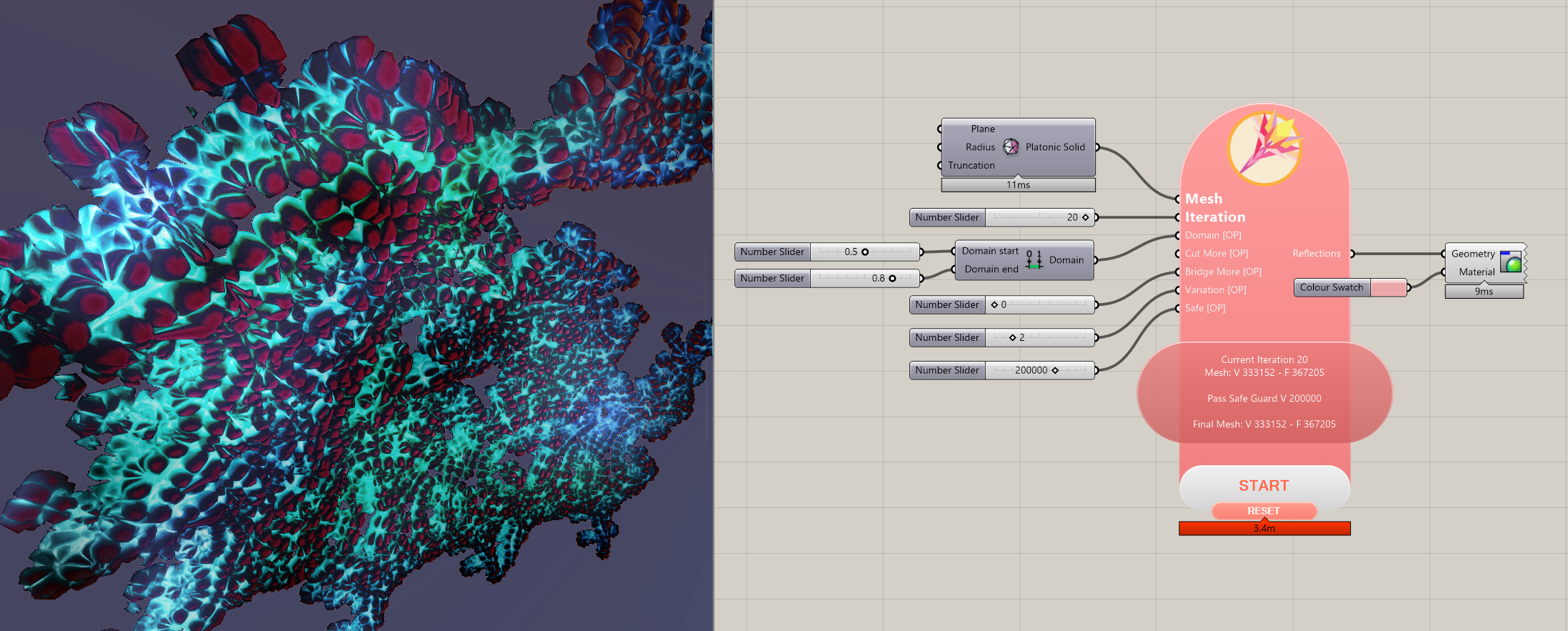1568x631 pixels.
Task: Click the rendered mesh viewport preview
Action: coord(356,315)
